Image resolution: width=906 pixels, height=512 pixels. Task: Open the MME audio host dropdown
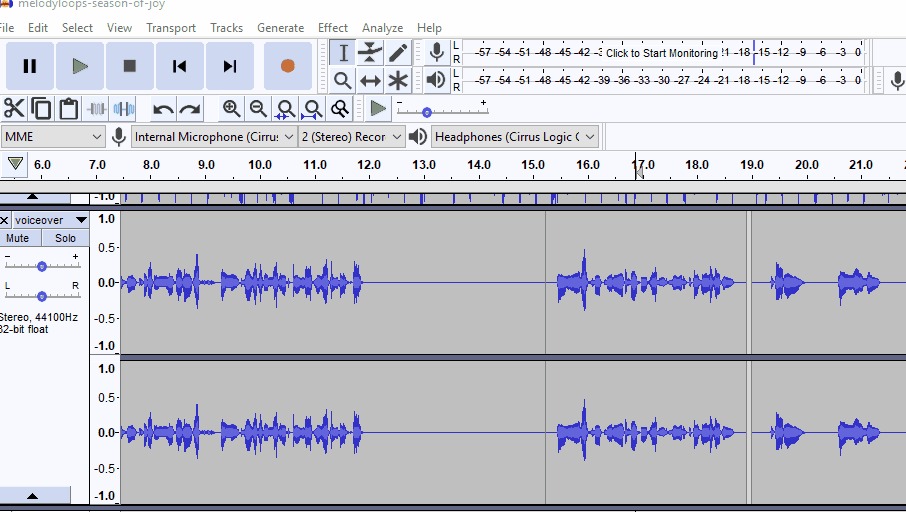[53, 137]
